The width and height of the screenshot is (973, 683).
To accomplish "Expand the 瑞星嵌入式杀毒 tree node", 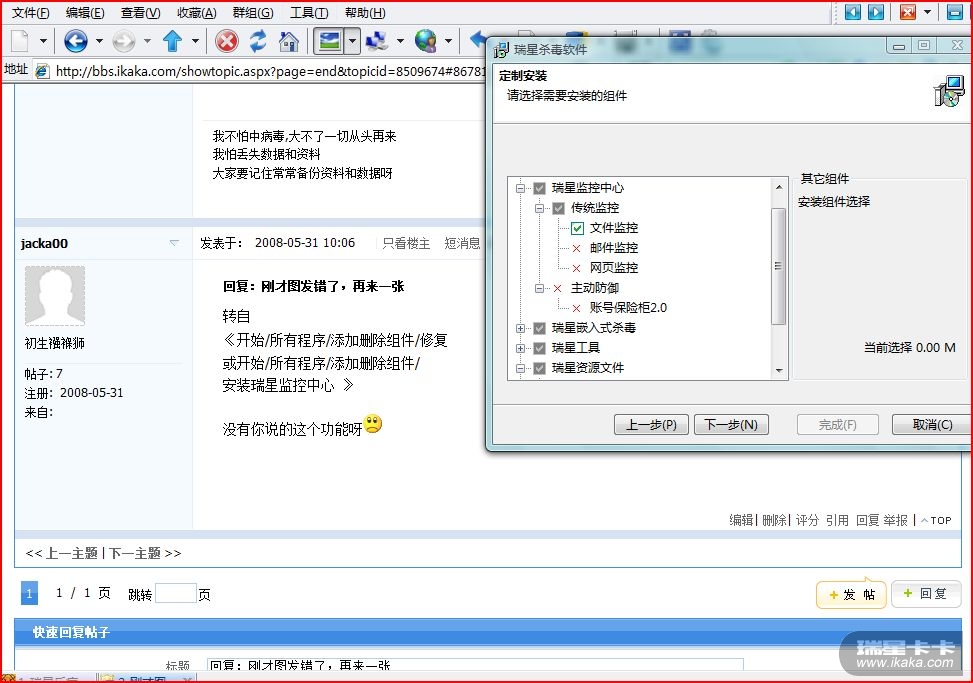I will [521, 328].
